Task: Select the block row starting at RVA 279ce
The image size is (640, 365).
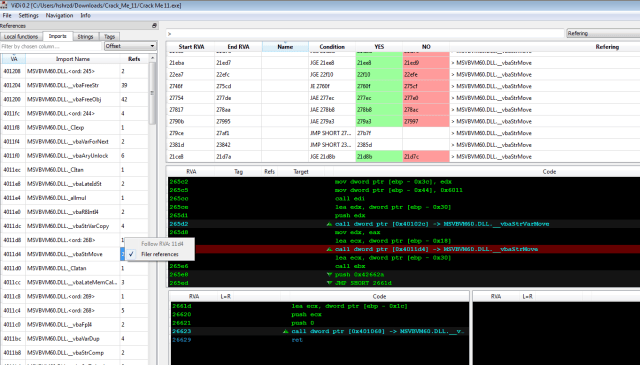Action: (403, 133)
